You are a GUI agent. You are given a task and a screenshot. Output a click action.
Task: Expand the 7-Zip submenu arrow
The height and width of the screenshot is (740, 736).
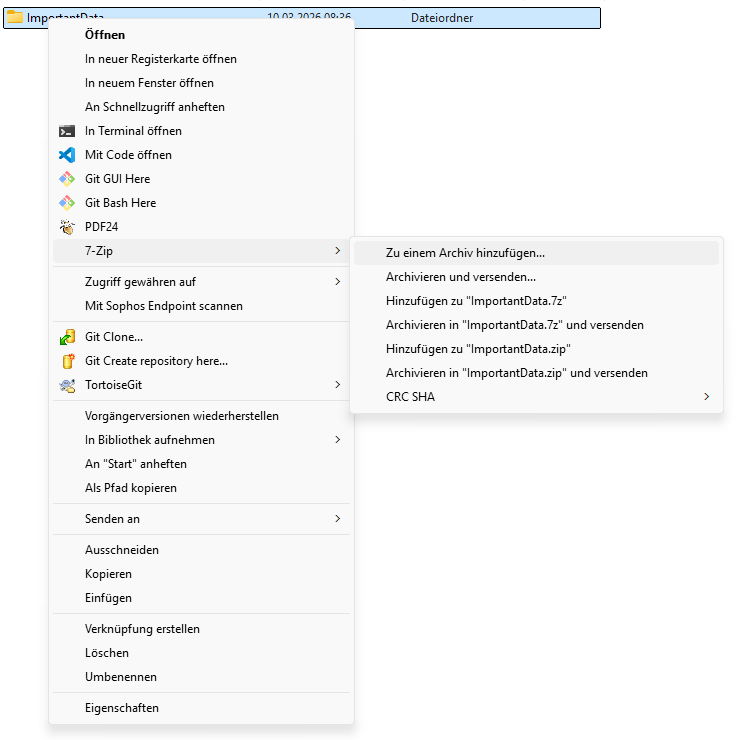click(337, 251)
